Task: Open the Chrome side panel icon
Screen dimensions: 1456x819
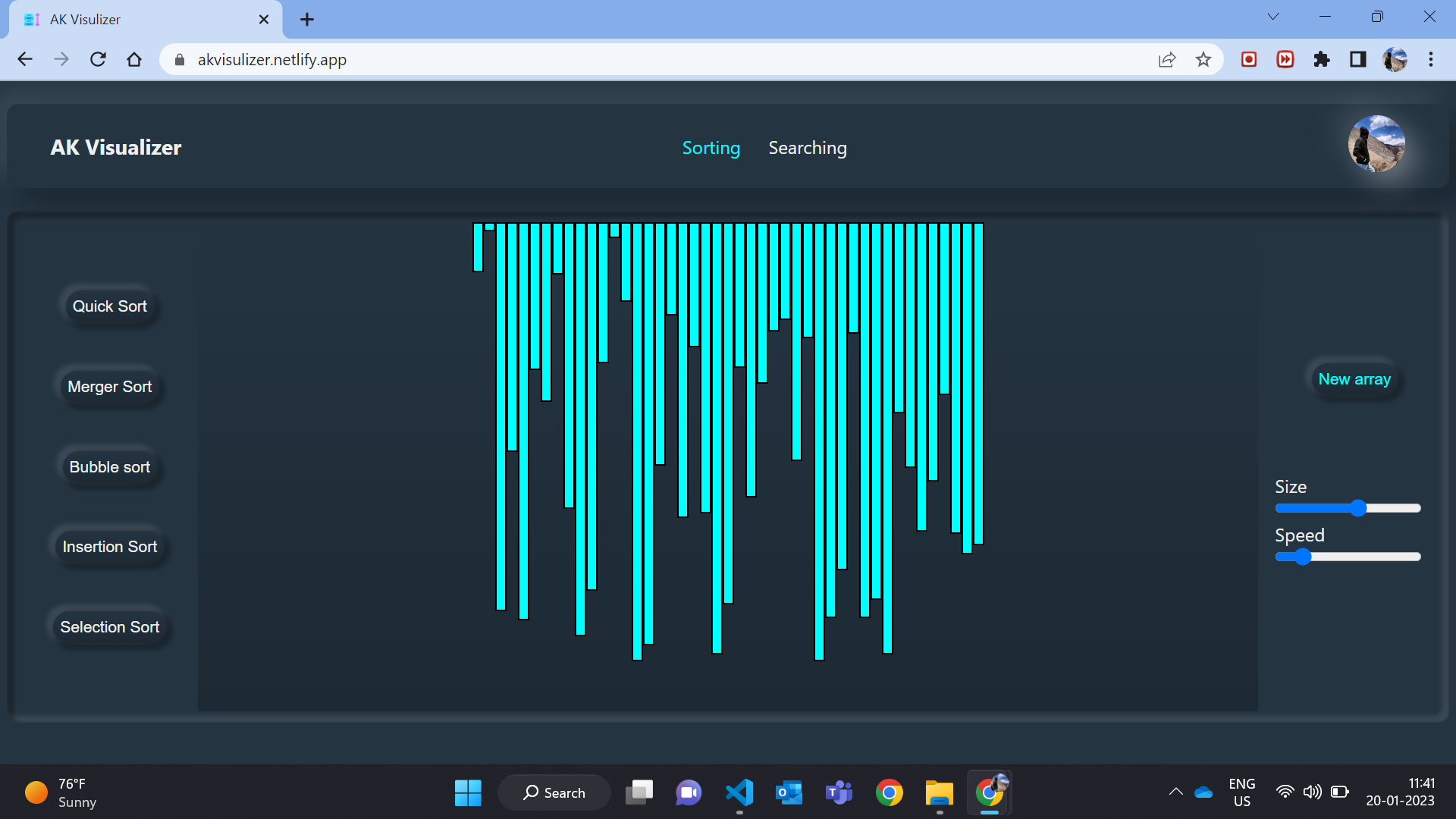Action: (x=1357, y=59)
